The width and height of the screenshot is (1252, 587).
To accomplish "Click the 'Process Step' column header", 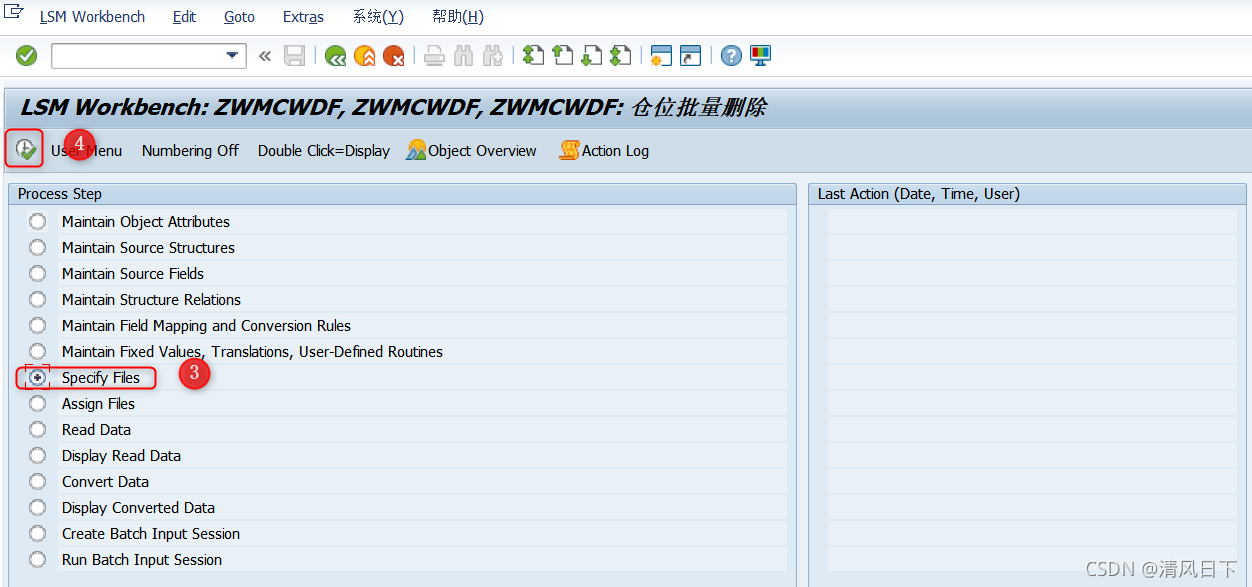I will pos(60,194).
